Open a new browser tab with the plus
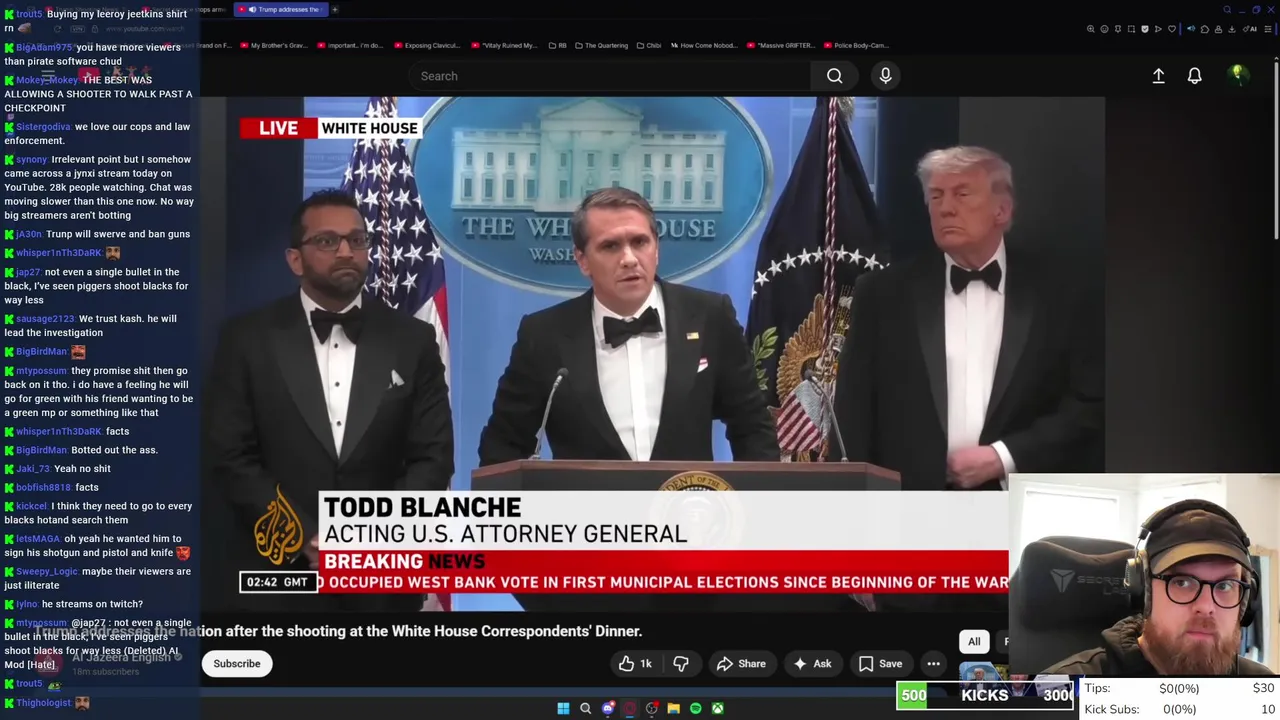 pyautogui.click(x=335, y=9)
